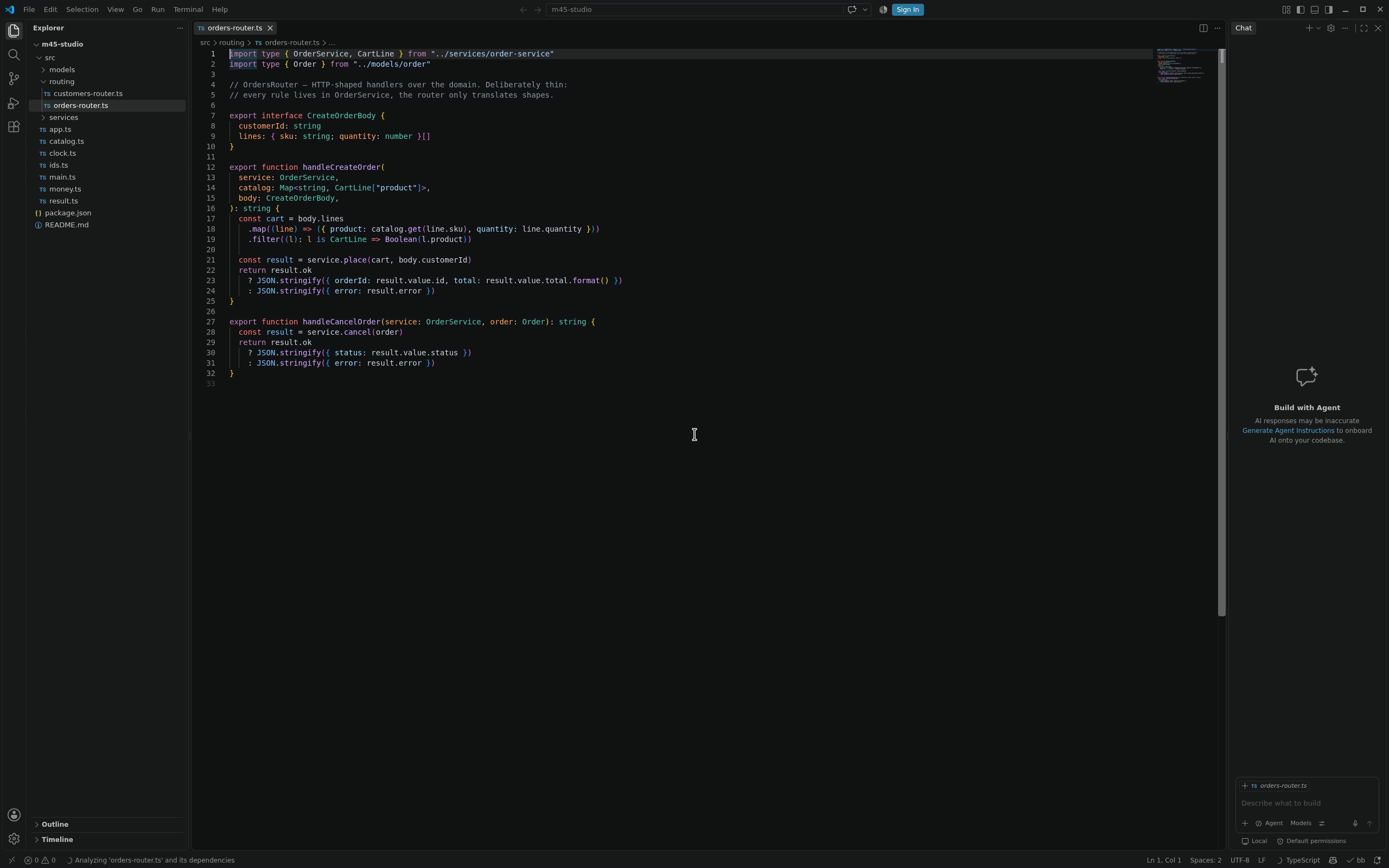Toggle the secondary side bar visibility
This screenshot has width=1389, height=868.
coord(1329,9)
